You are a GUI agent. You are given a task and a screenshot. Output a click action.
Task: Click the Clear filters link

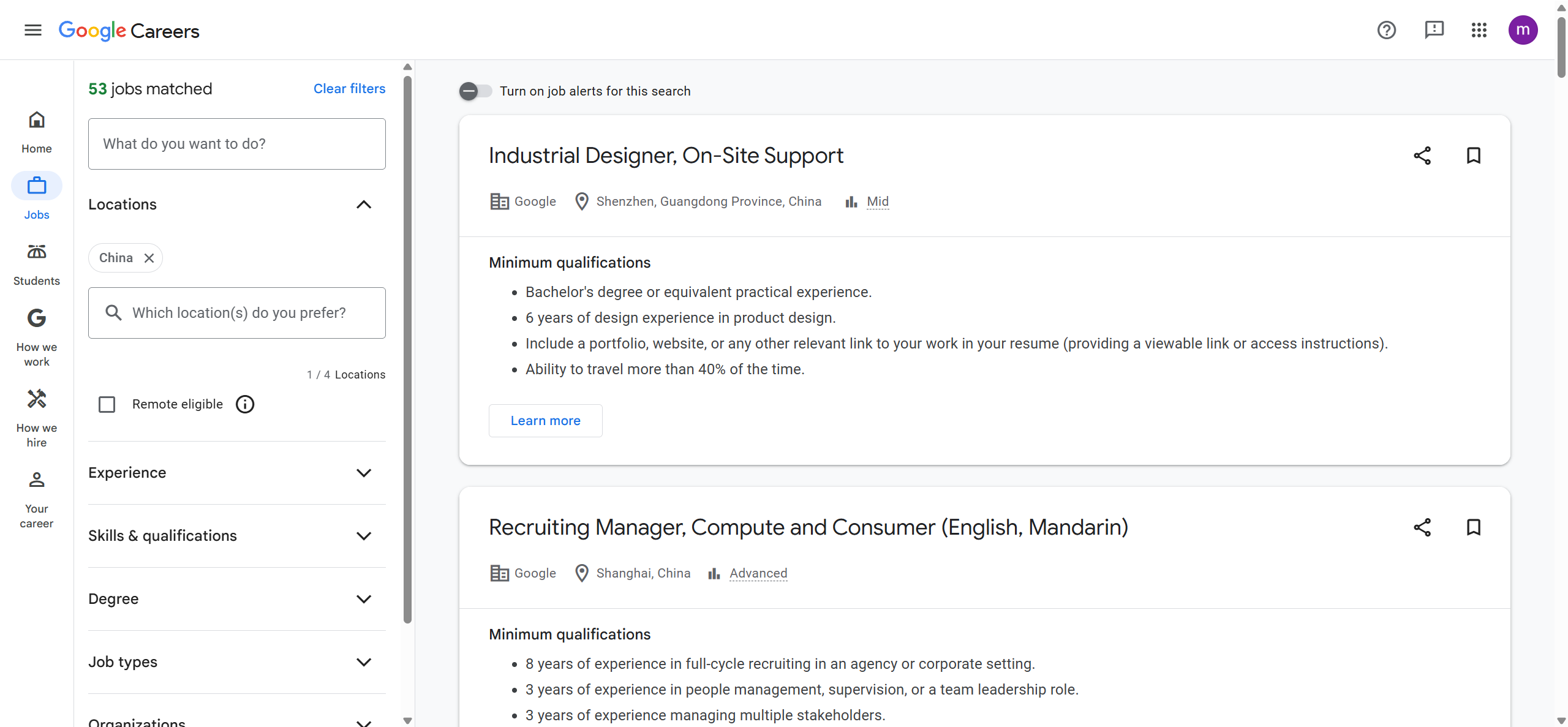tap(349, 89)
